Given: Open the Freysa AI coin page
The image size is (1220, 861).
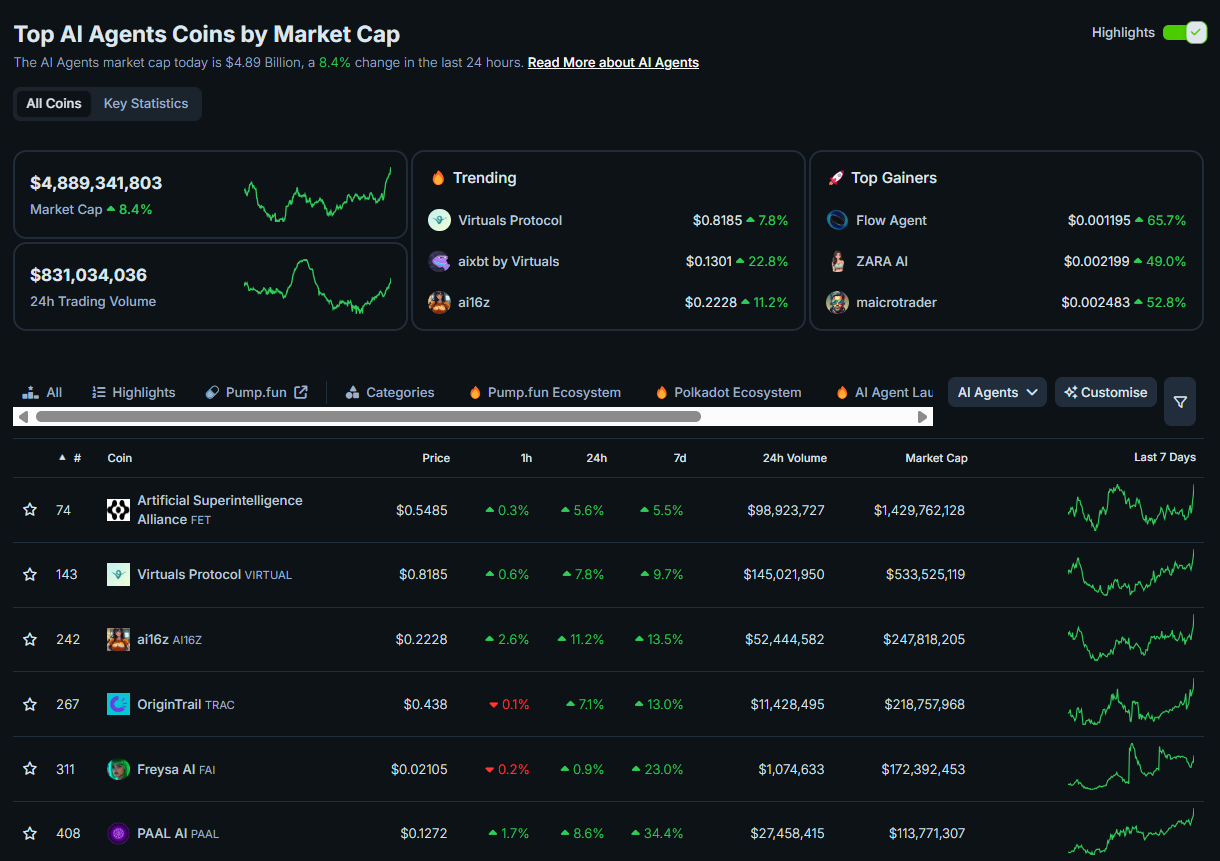Looking at the screenshot, I should [176, 769].
